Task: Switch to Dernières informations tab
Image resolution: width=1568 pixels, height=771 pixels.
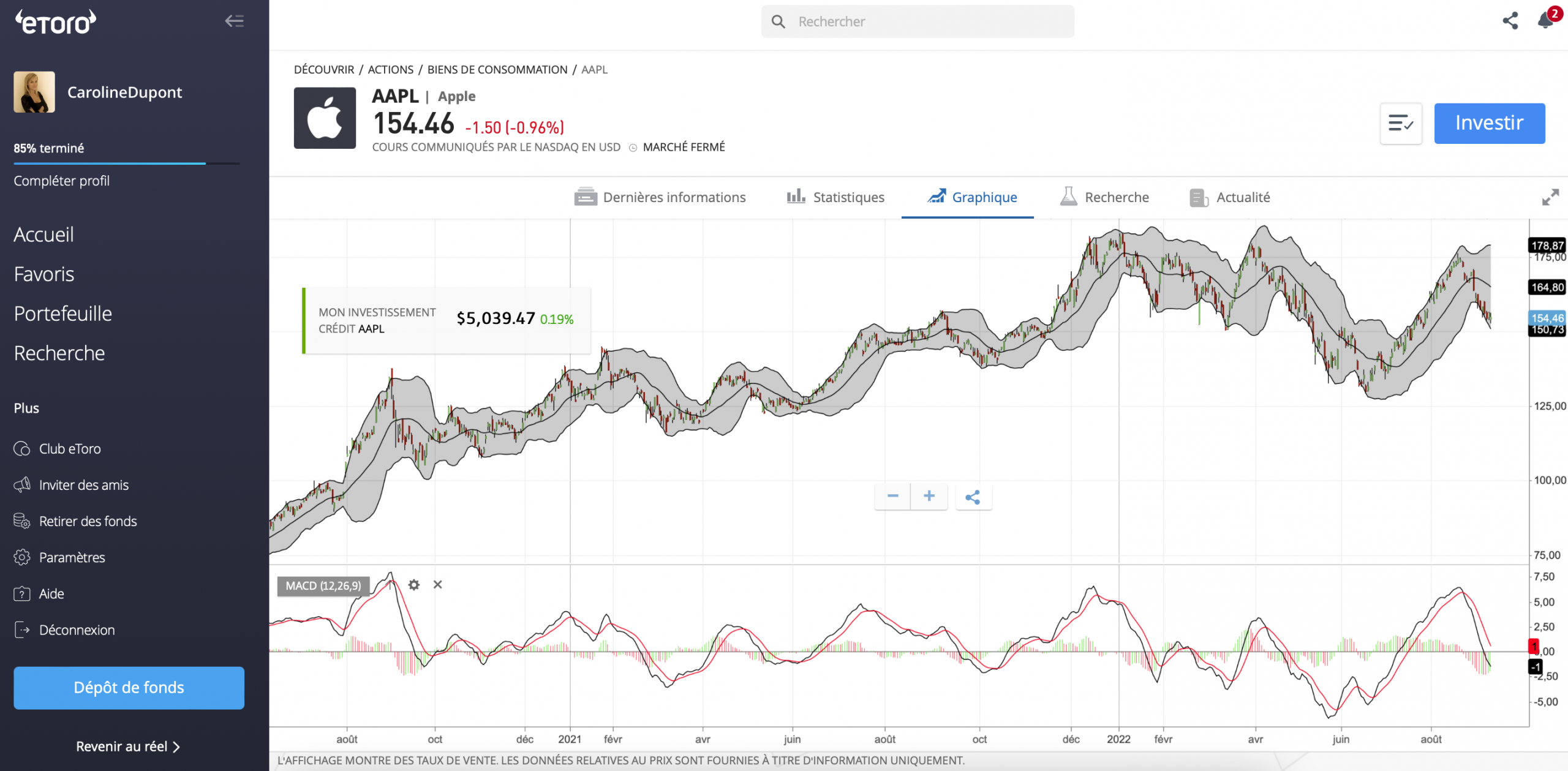Action: coord(660,197)
